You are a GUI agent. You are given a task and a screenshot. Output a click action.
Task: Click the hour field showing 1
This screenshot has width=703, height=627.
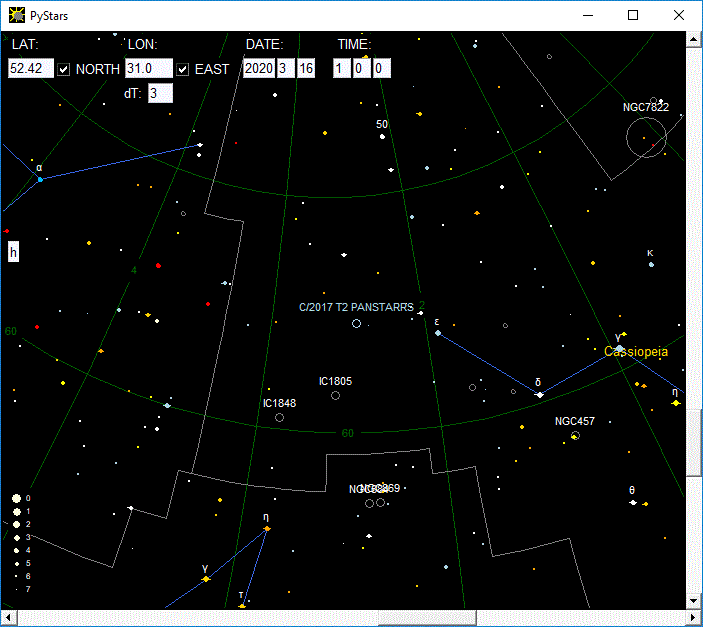pos(342,69)
